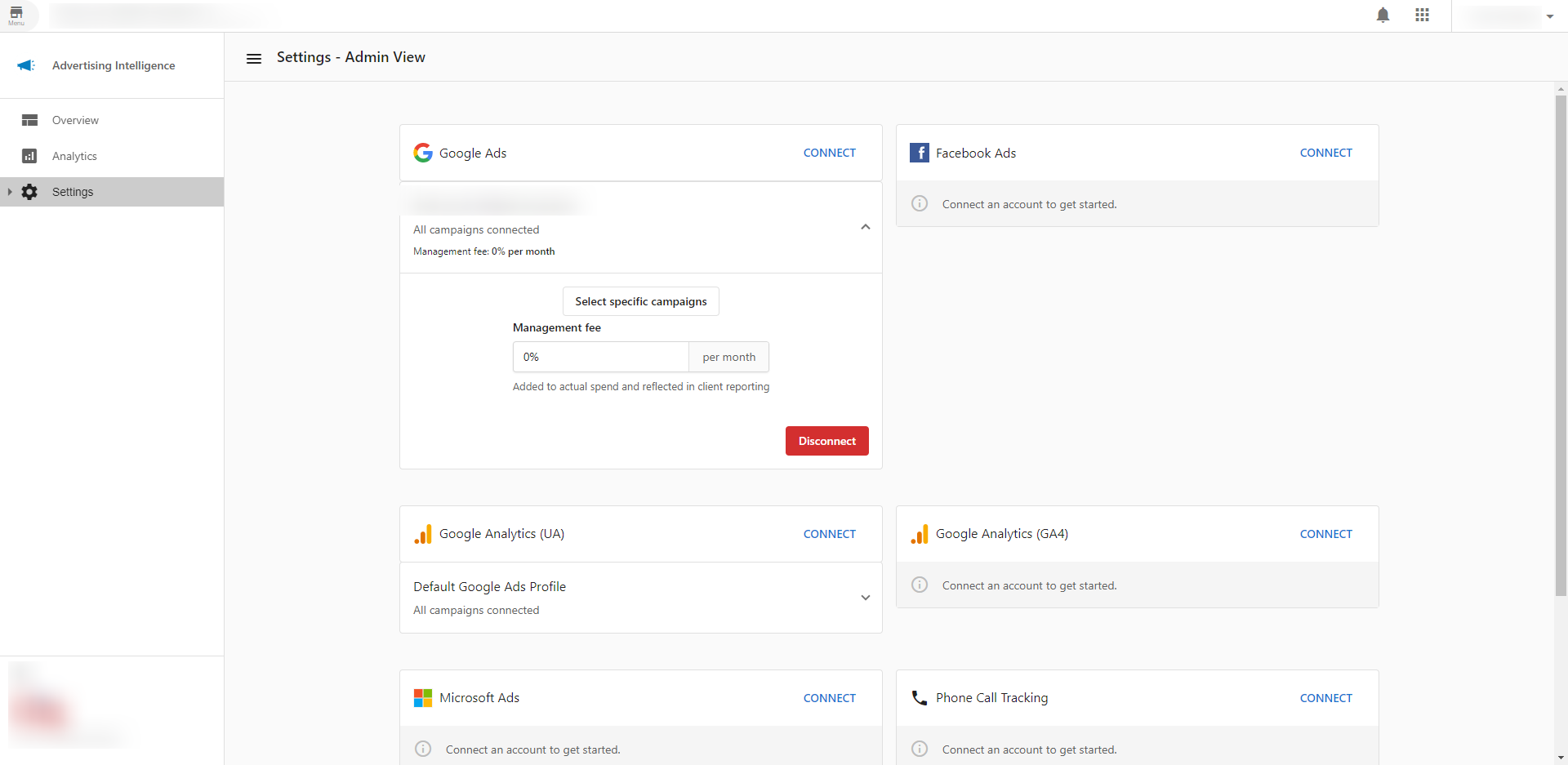1568x765 pixels.
Task: Collapse the Google Ads account panel
Action: pos(865,227)
